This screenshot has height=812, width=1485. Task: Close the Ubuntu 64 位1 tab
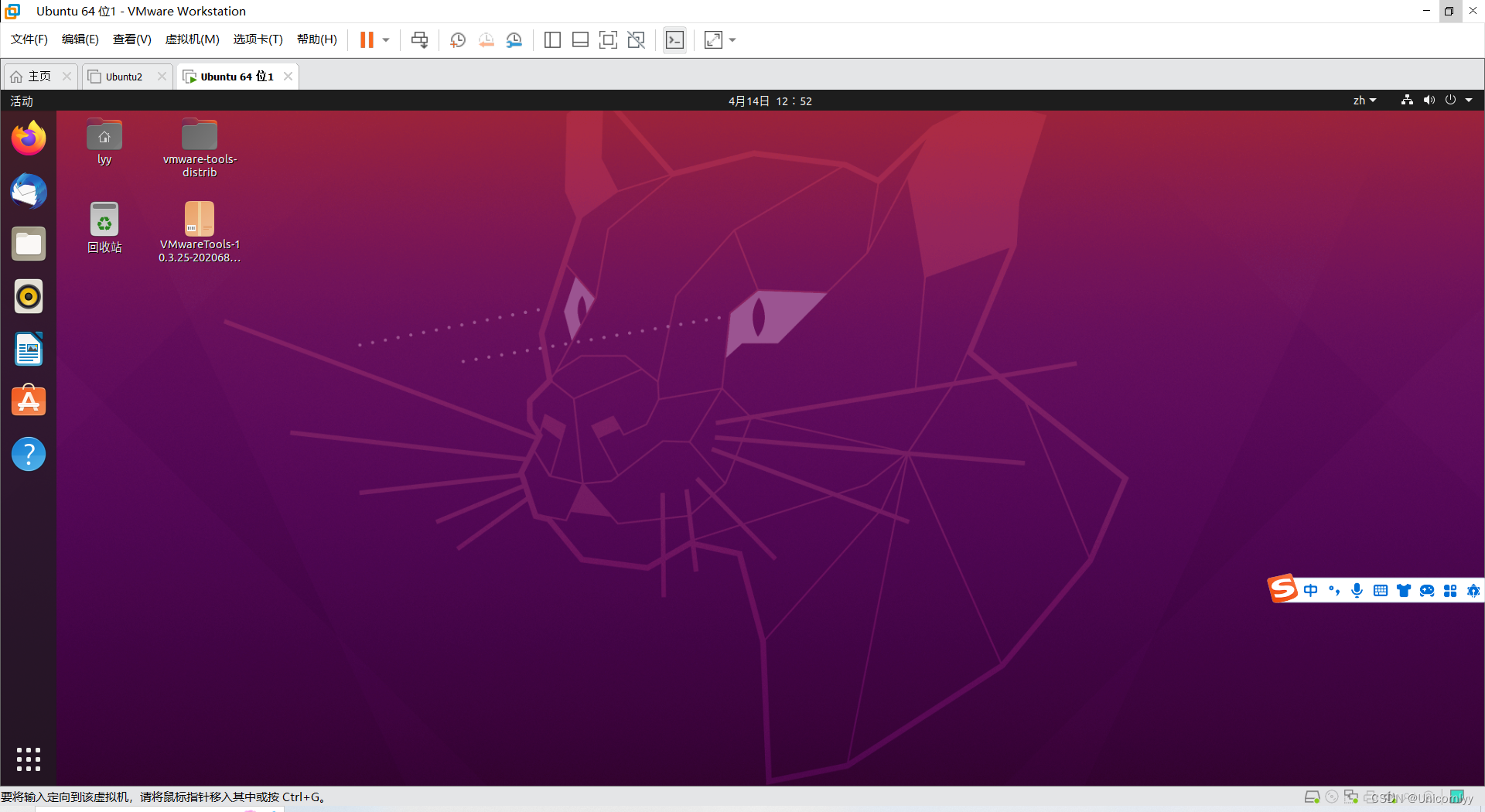point(288,77)
